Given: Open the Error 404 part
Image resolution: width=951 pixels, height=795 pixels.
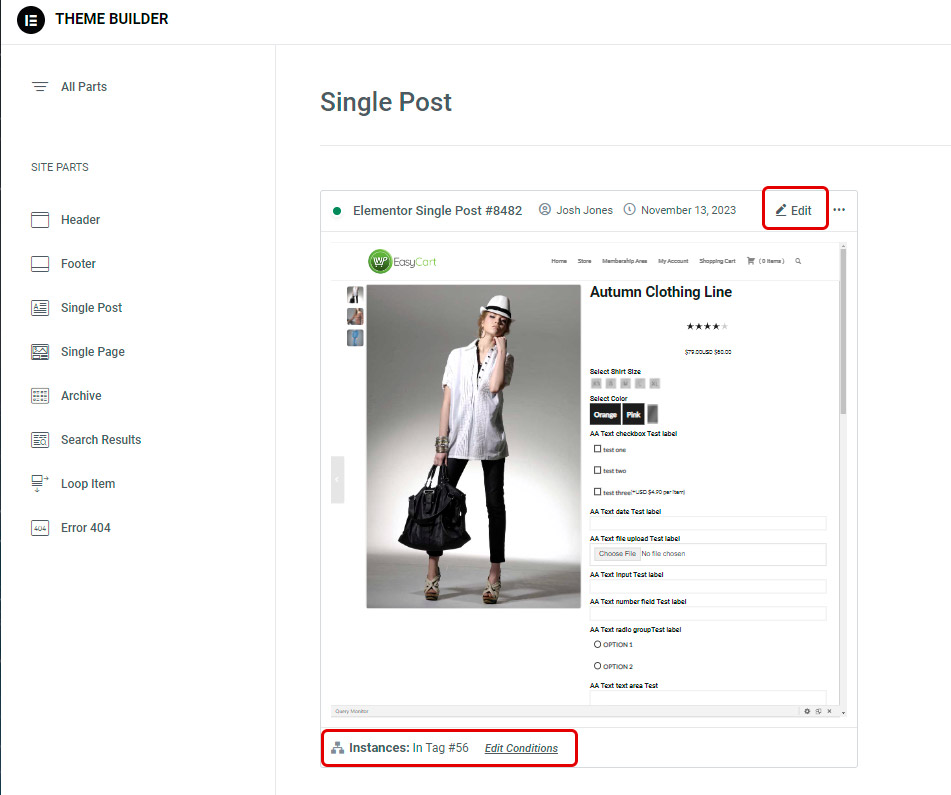Looking at the screenshot, I should coord(85,528).
